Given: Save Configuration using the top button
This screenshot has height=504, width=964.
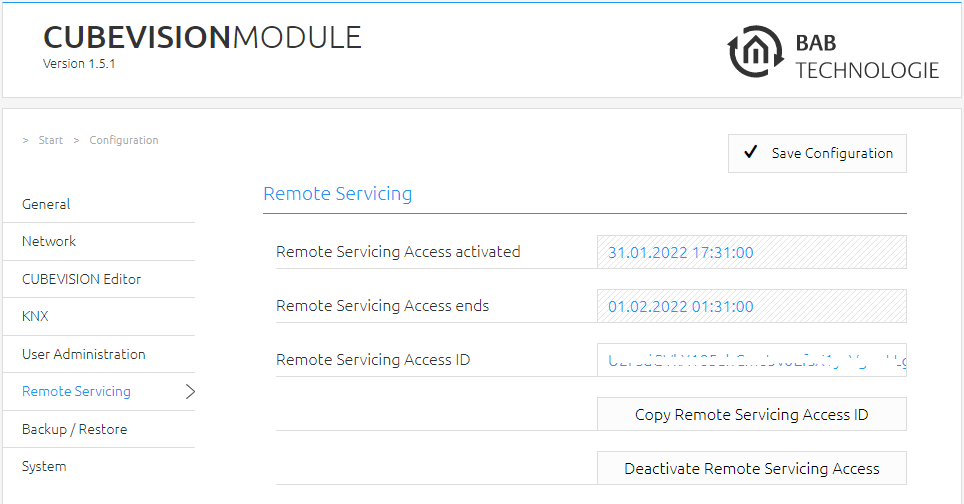Looking at the screenshot, I should pos(817,153).
